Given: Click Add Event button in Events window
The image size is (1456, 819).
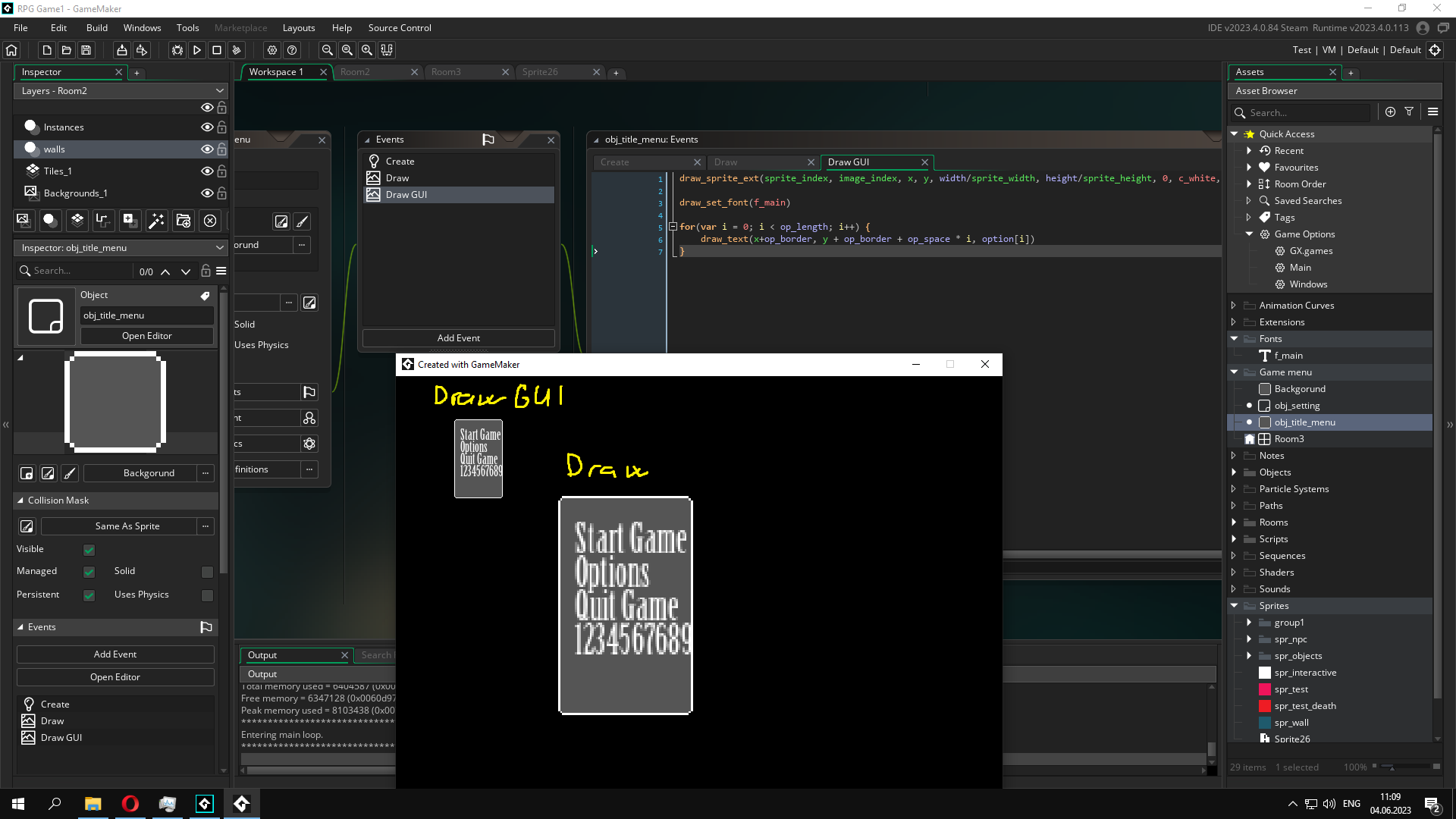Looking at the screenshot, I should click(x=458, y=338).
